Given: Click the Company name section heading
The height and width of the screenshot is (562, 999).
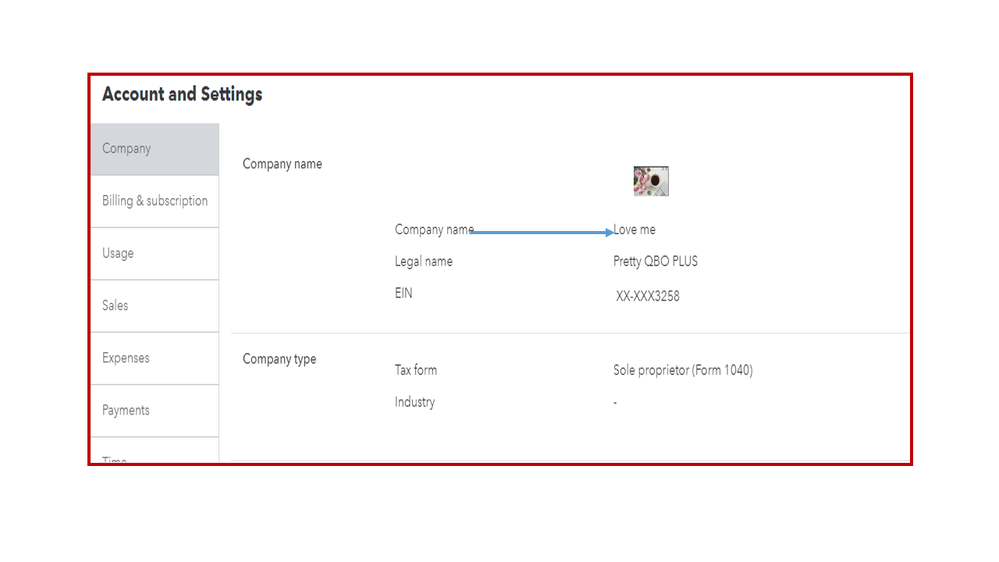Looking at the screenshot, I should [282, 164].
